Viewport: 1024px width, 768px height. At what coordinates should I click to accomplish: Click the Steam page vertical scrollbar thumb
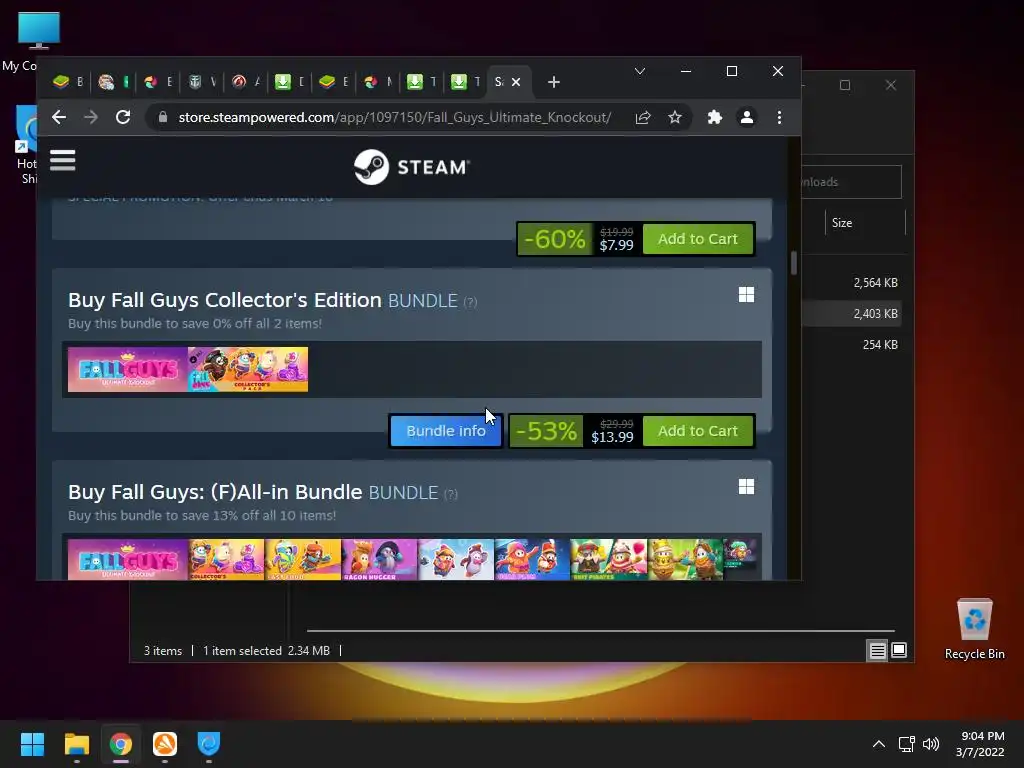(794, 263)
